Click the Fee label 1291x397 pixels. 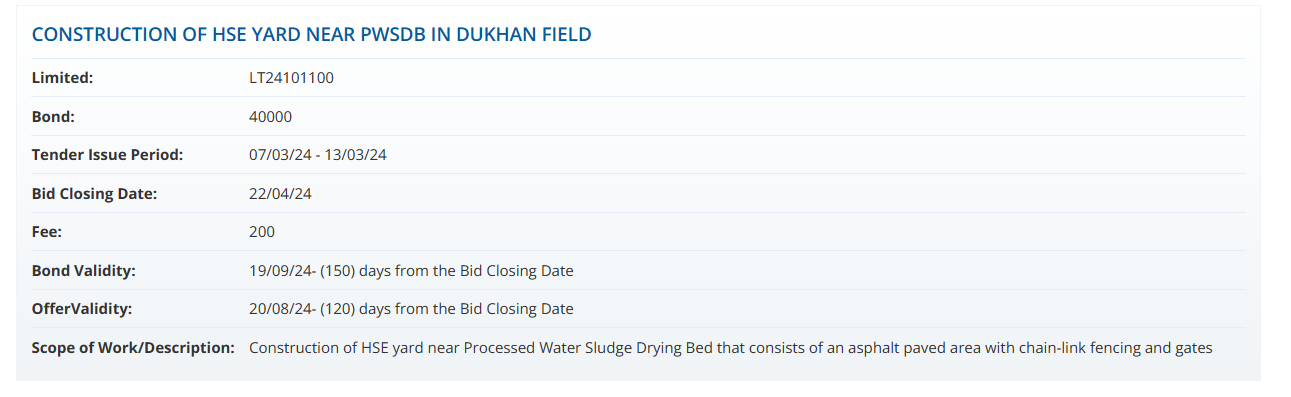point(46,232)
